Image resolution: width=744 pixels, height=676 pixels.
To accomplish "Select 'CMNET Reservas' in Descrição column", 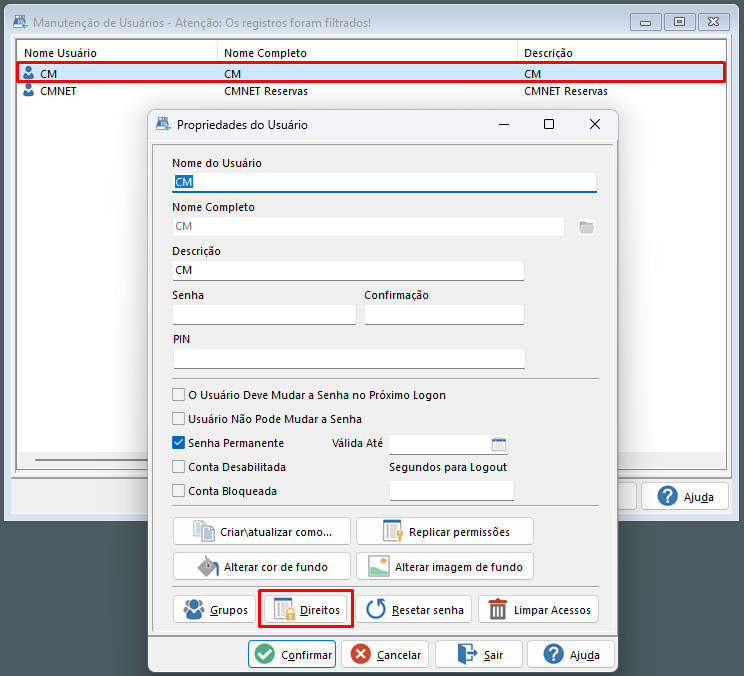I will tap(566, 91).
